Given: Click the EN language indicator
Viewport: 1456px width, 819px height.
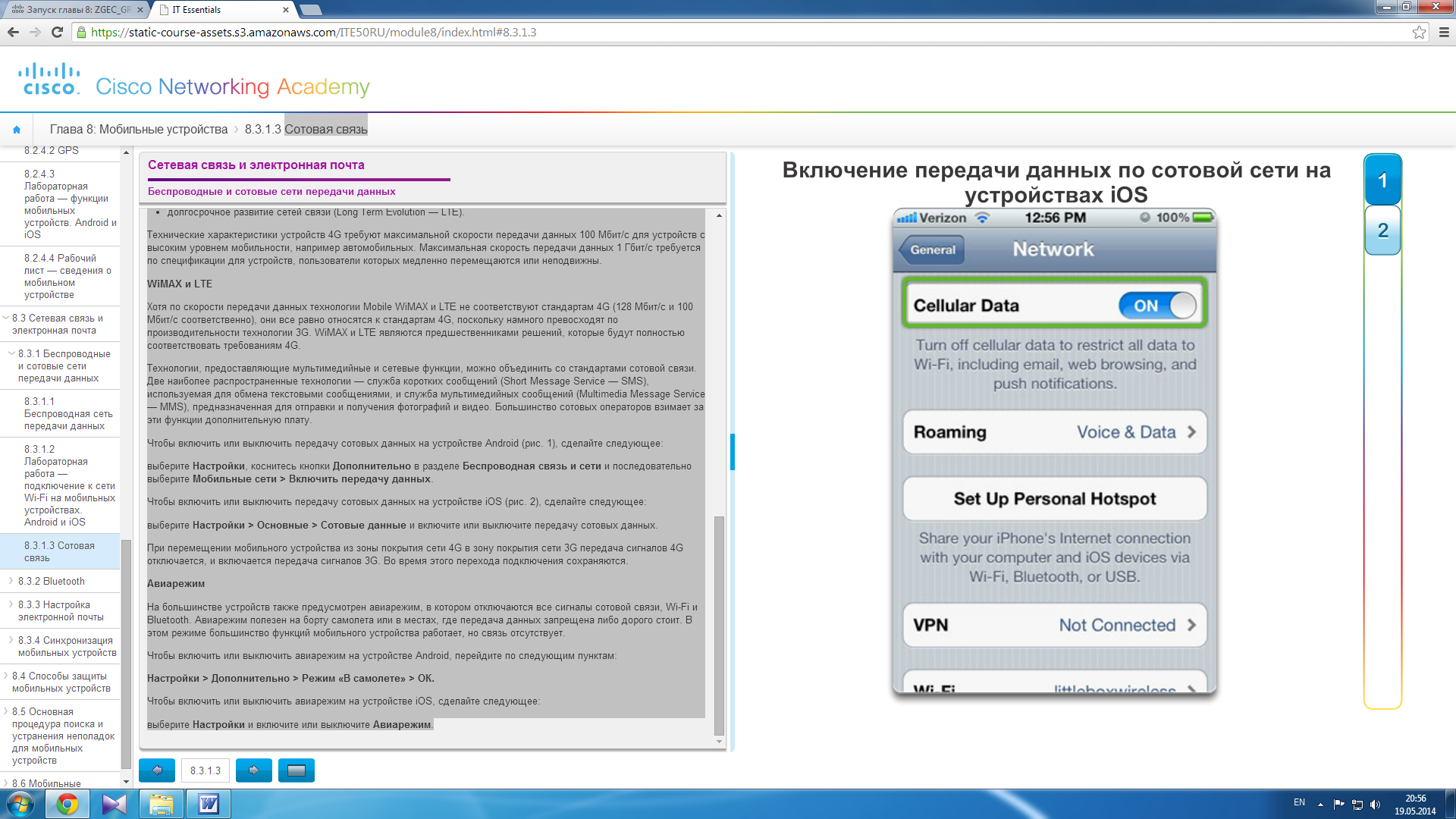Looking at the screenshot, I should (x=1299, y=802).
